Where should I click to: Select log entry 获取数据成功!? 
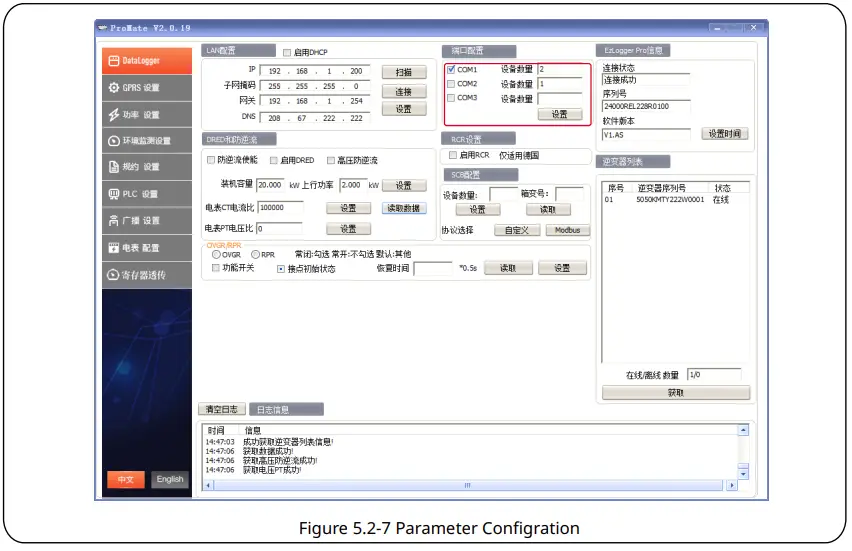click(268, 451)
